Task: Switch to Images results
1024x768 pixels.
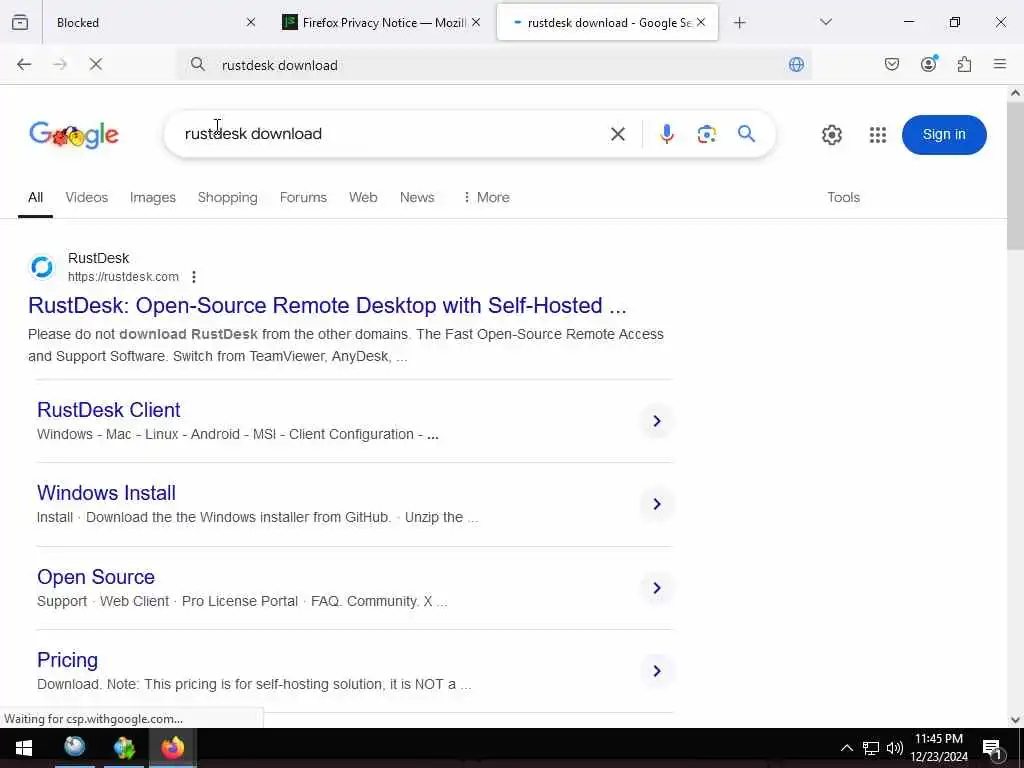Action: pos(153,197)
